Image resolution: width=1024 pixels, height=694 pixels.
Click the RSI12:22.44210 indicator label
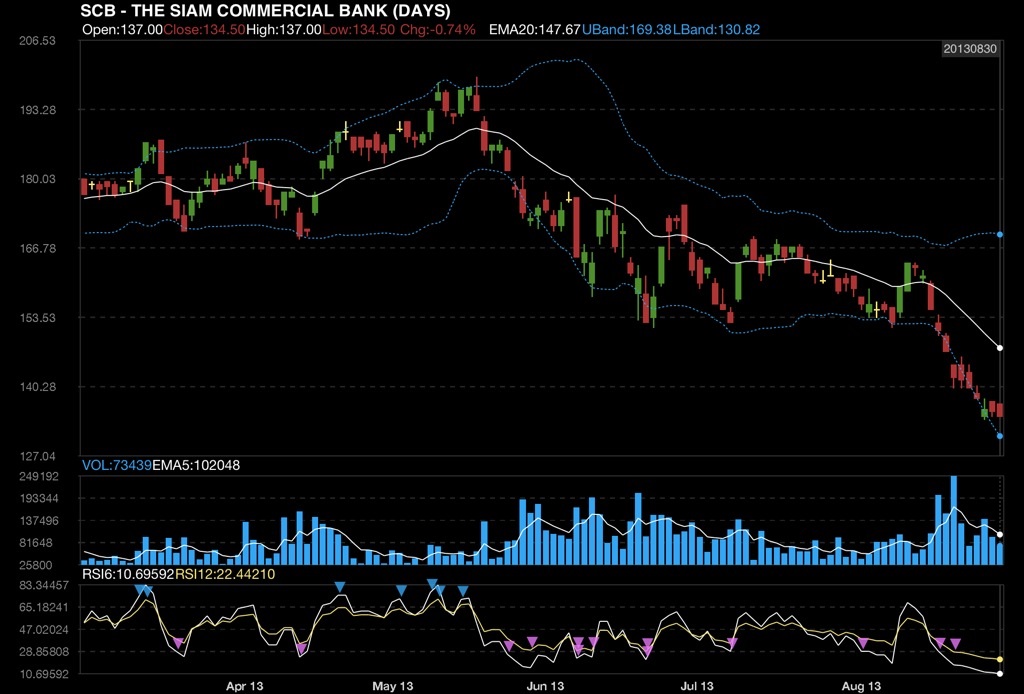point(225,575)
